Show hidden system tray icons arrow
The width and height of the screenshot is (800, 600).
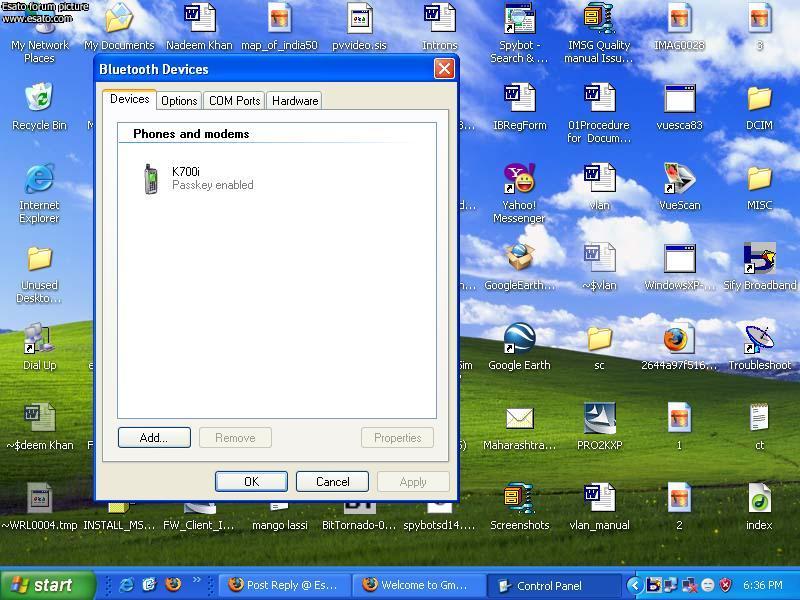point(635,585)
